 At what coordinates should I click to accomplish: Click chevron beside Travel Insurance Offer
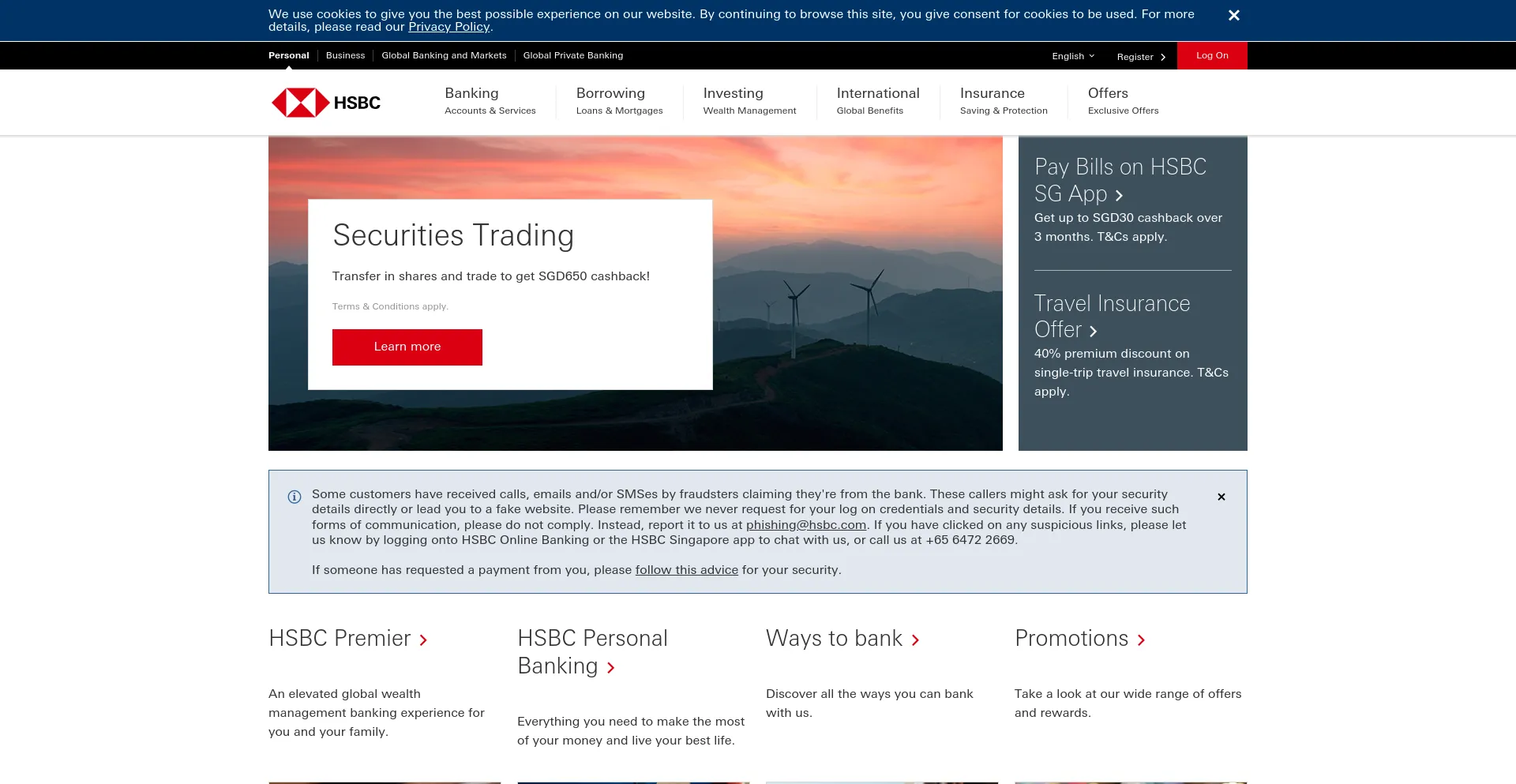pyautogui.click(x=1093, y=332)
